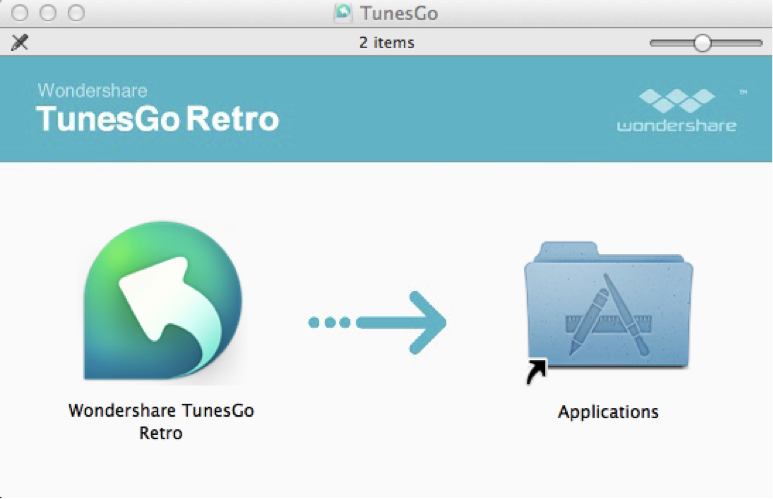The width and height of the screenshot is (773, 499).
Task: Close the TunesGo window
Action: tap(20, 13)
